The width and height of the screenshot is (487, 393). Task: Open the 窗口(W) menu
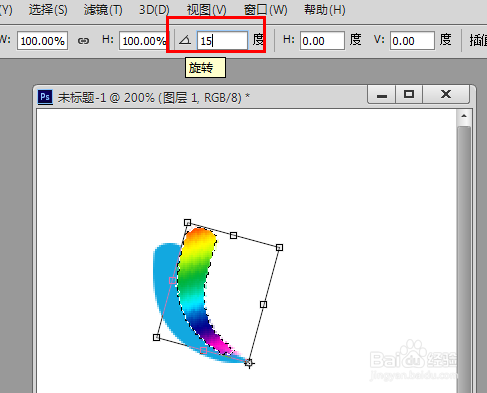coord(265,10)
